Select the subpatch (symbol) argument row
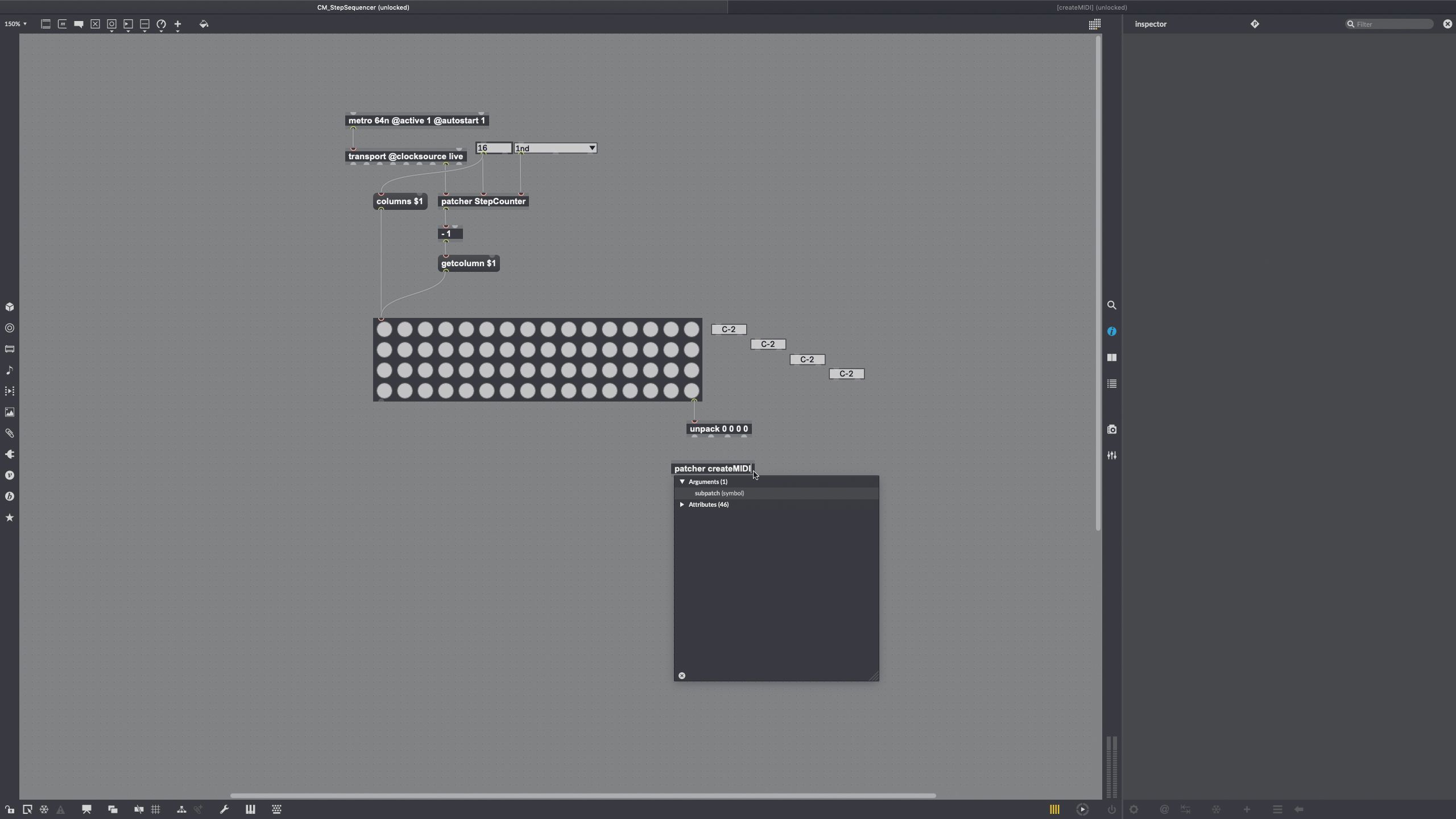Viewport: 1456px width, 819px height. point(776,493)
